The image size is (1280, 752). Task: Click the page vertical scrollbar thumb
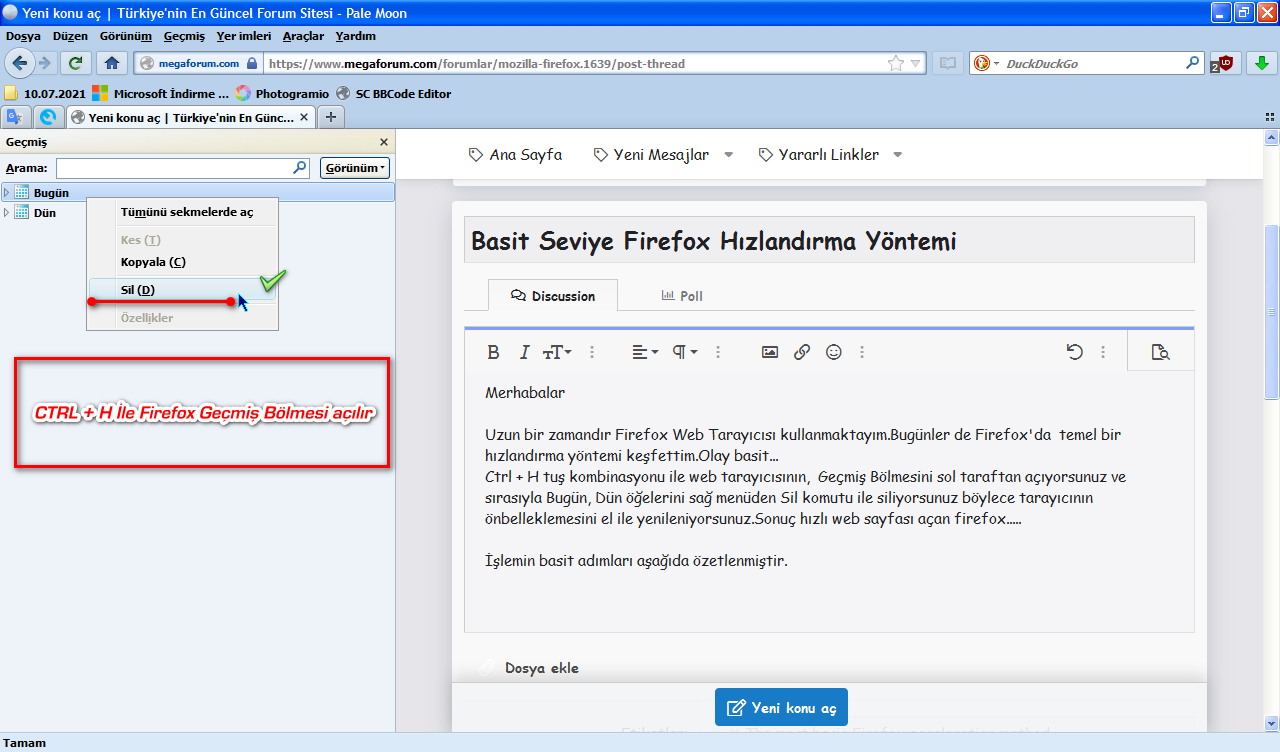tap(1272, 312)
